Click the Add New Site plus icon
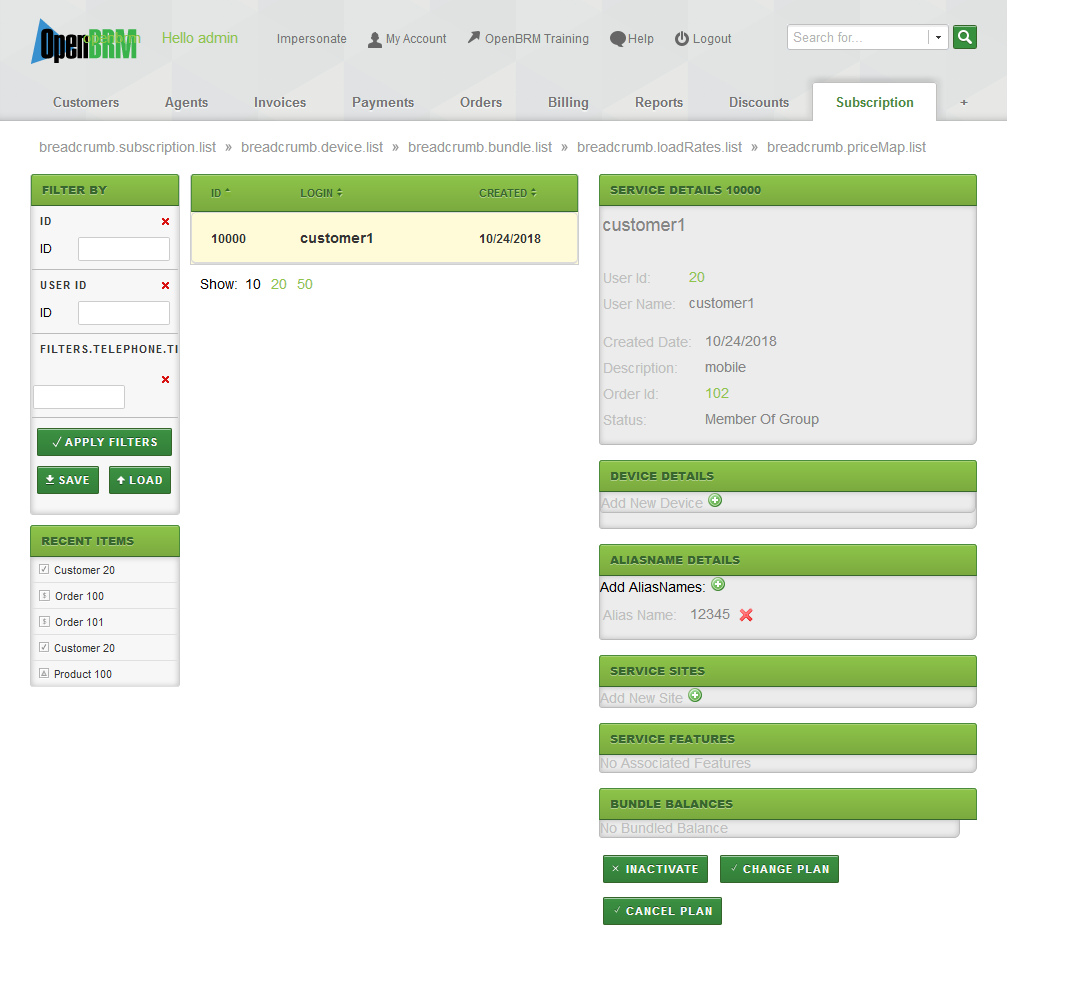 click(x=695, y=696)
